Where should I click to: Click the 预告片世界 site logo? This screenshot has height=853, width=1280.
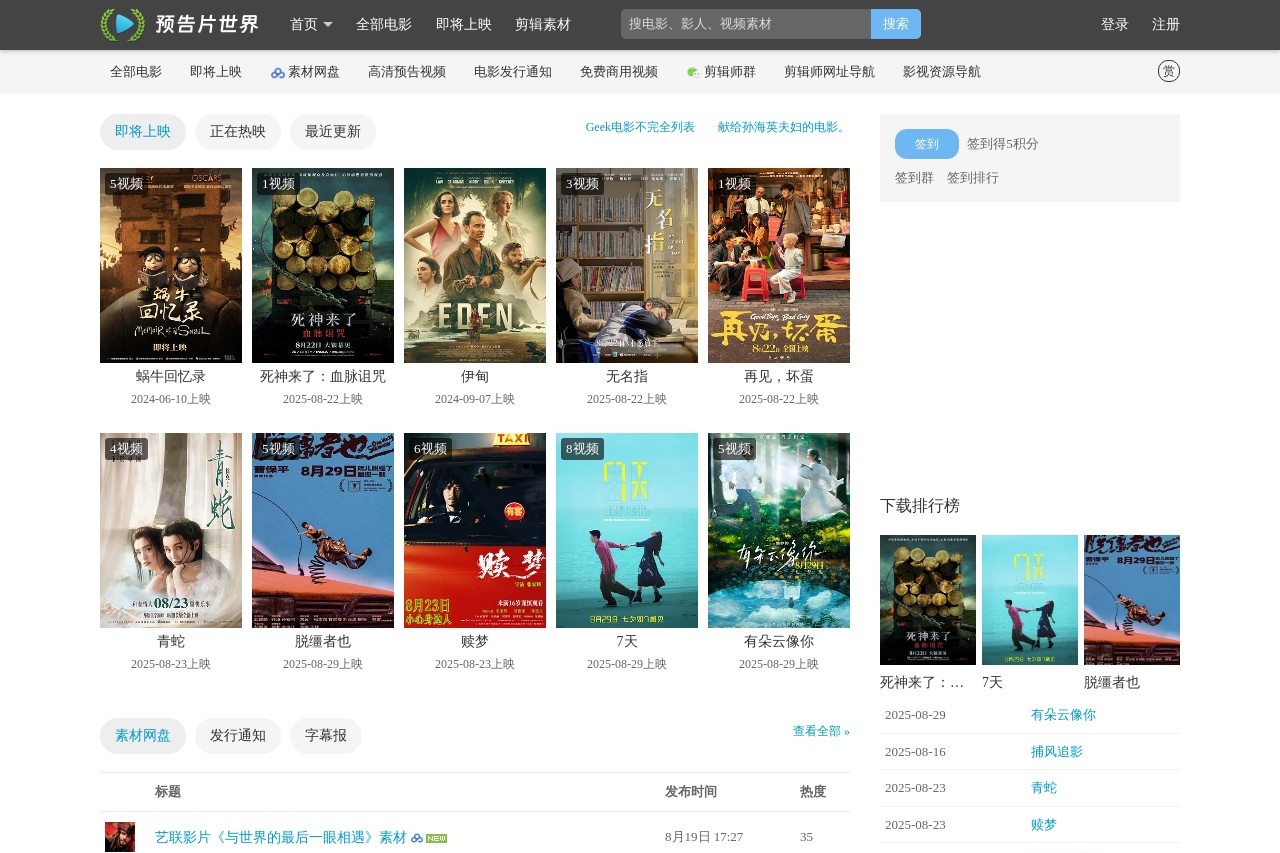[x=180, y=24]
